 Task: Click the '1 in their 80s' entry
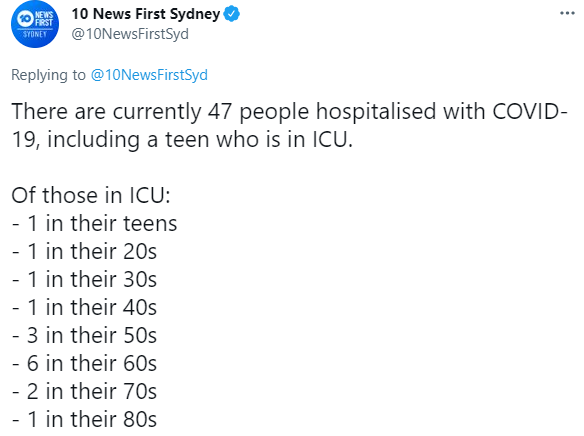(85, 419)
